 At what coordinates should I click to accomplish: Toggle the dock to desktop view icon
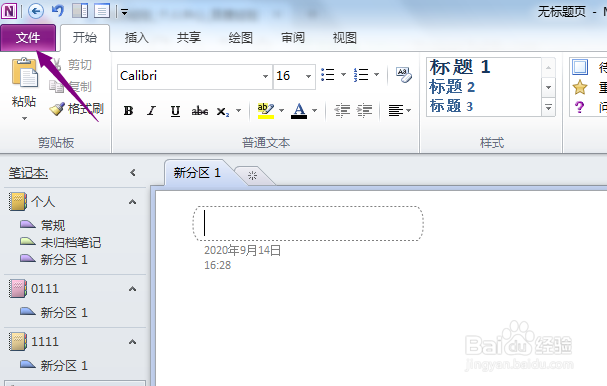tap(80, 11)
